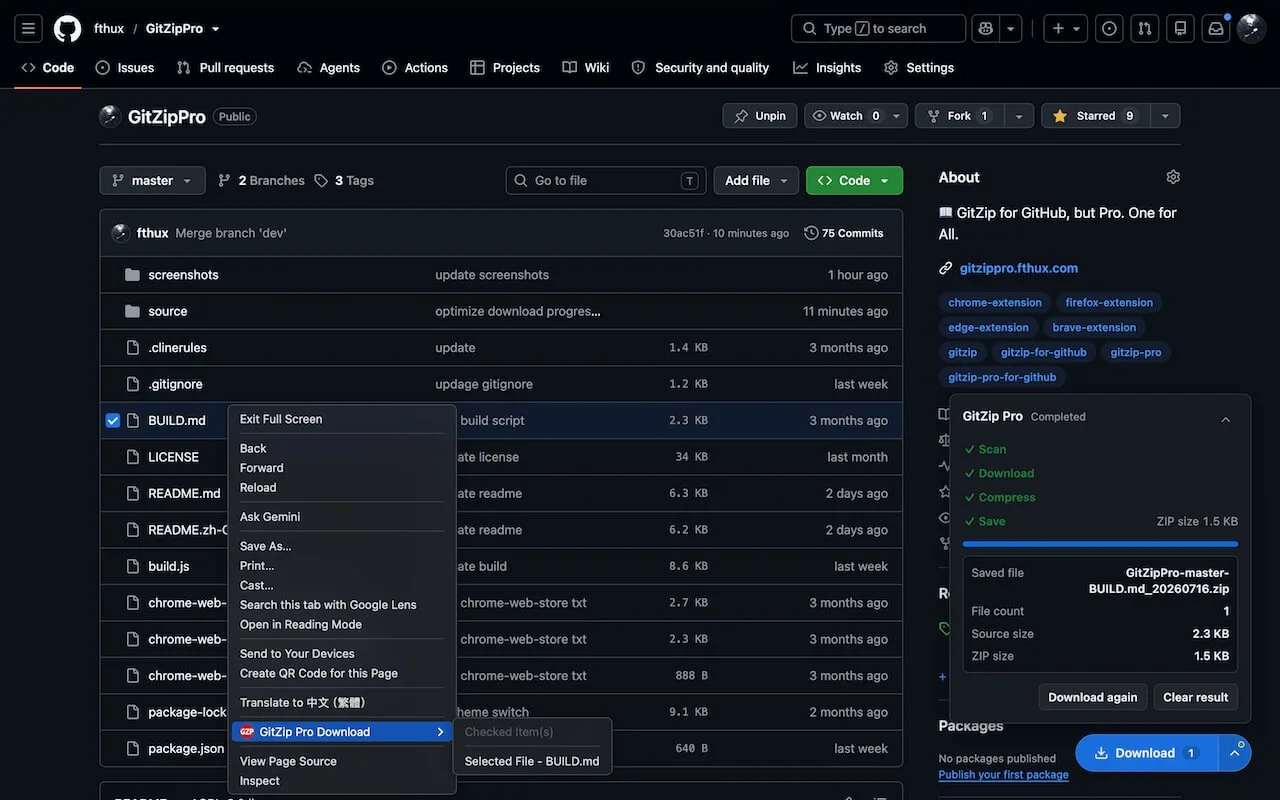Click the Download again button

tap(1092, 697)
